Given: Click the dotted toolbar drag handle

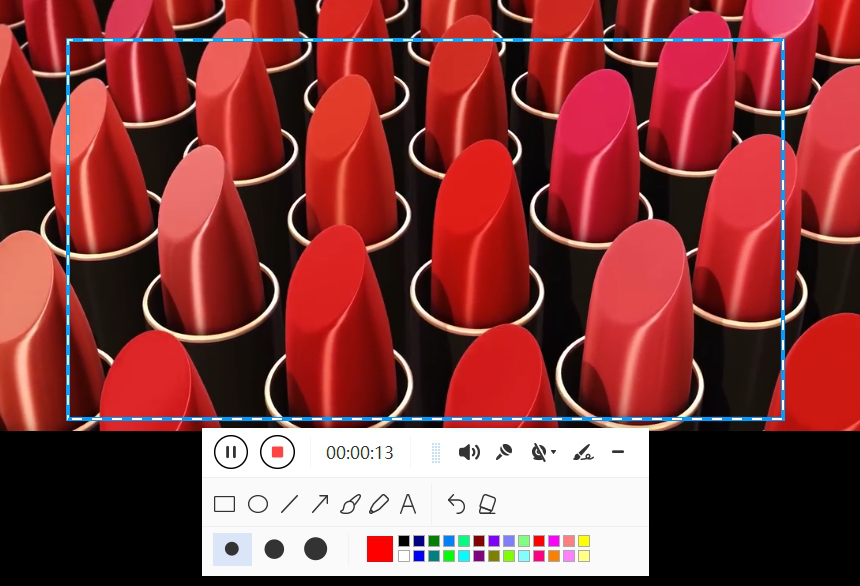Looking at the screenshot, I should (x=436, y=453).
